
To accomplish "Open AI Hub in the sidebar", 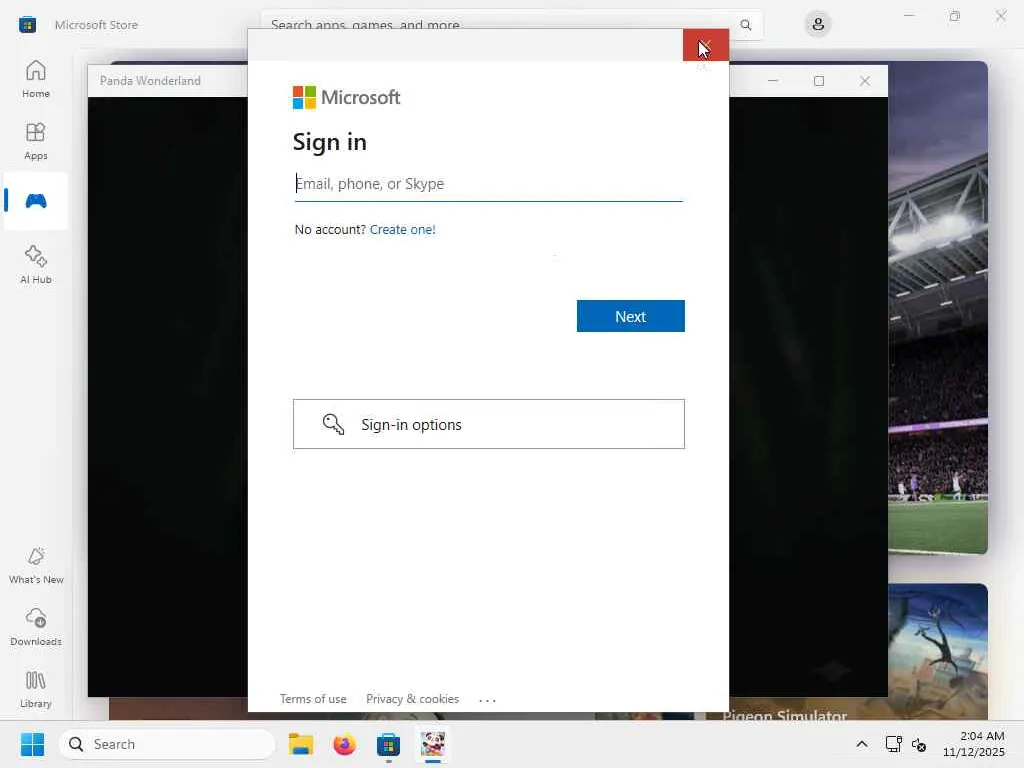I will click(x=36, y=264).
